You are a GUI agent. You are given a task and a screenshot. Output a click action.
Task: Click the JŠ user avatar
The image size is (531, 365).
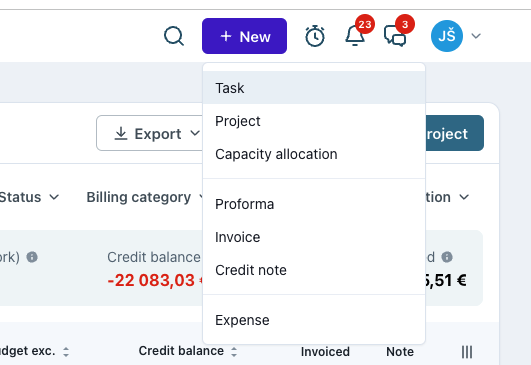447,36
